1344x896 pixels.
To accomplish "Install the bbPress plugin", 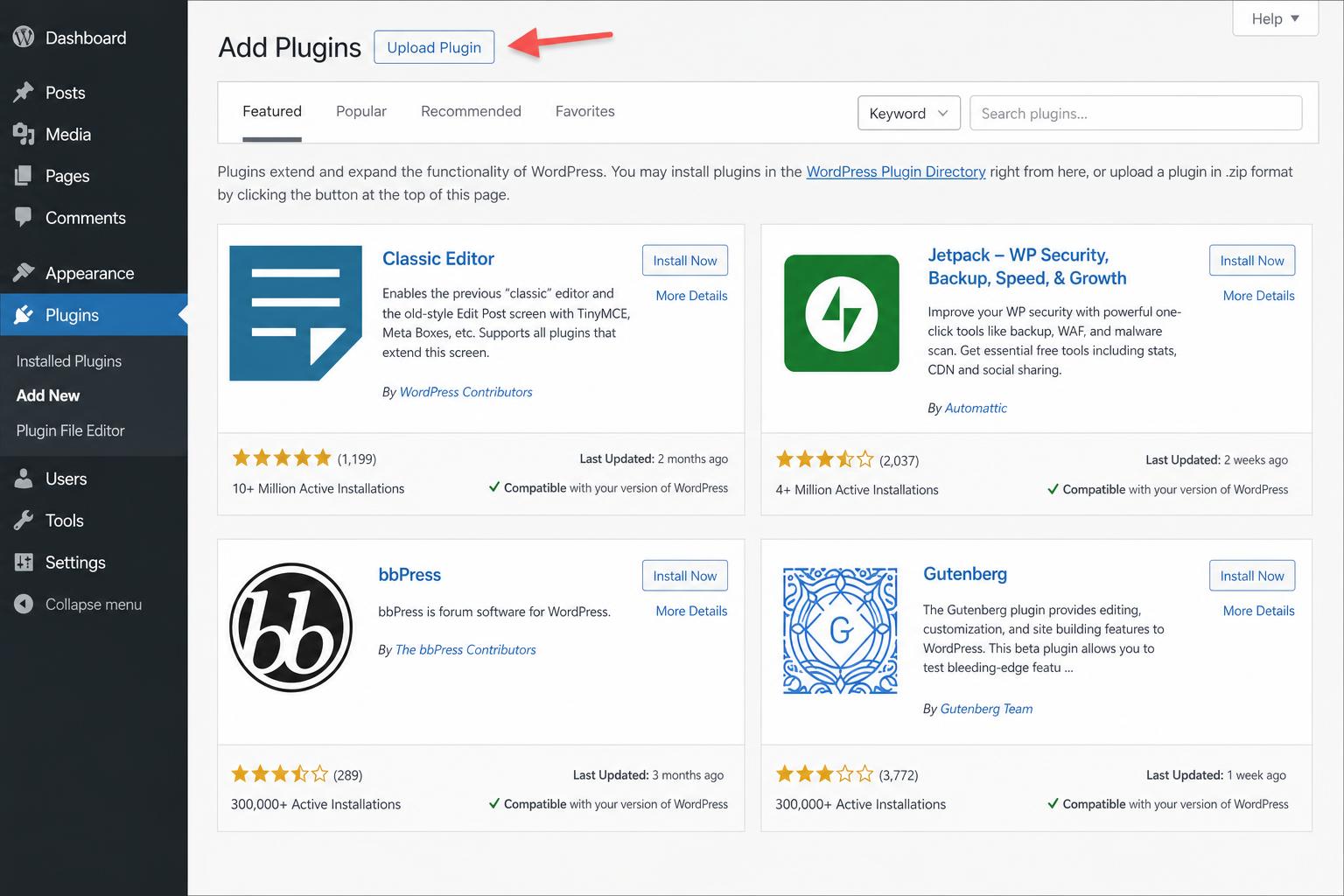I will tap(685, 576).
